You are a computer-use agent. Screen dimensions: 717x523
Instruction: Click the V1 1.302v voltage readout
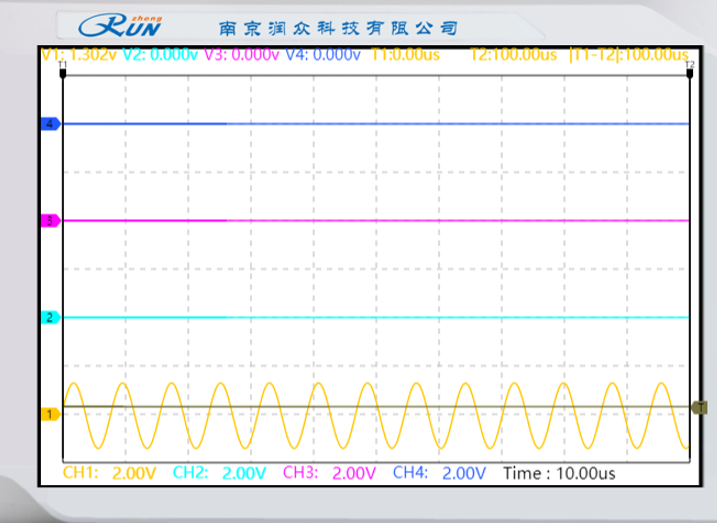click(79, 54)
